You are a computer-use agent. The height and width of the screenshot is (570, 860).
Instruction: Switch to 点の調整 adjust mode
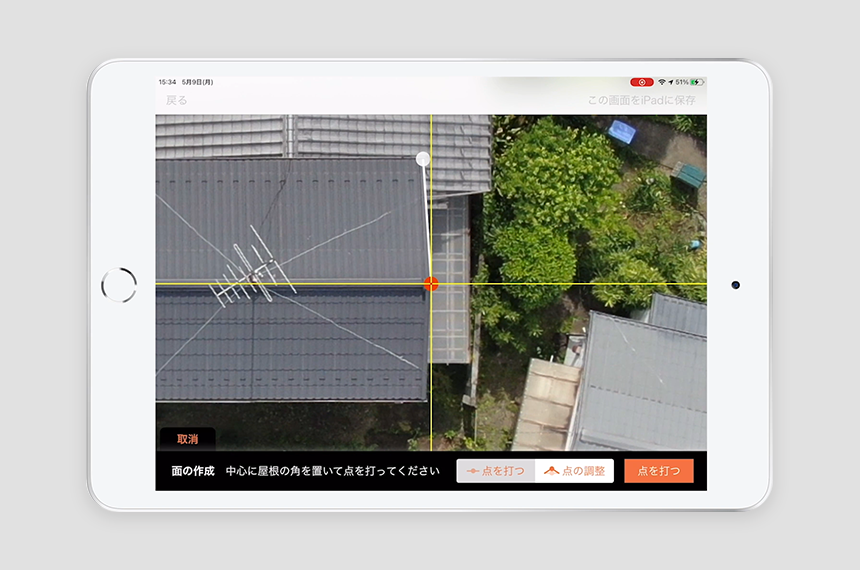pyautogui.click(x=575, y=471)
